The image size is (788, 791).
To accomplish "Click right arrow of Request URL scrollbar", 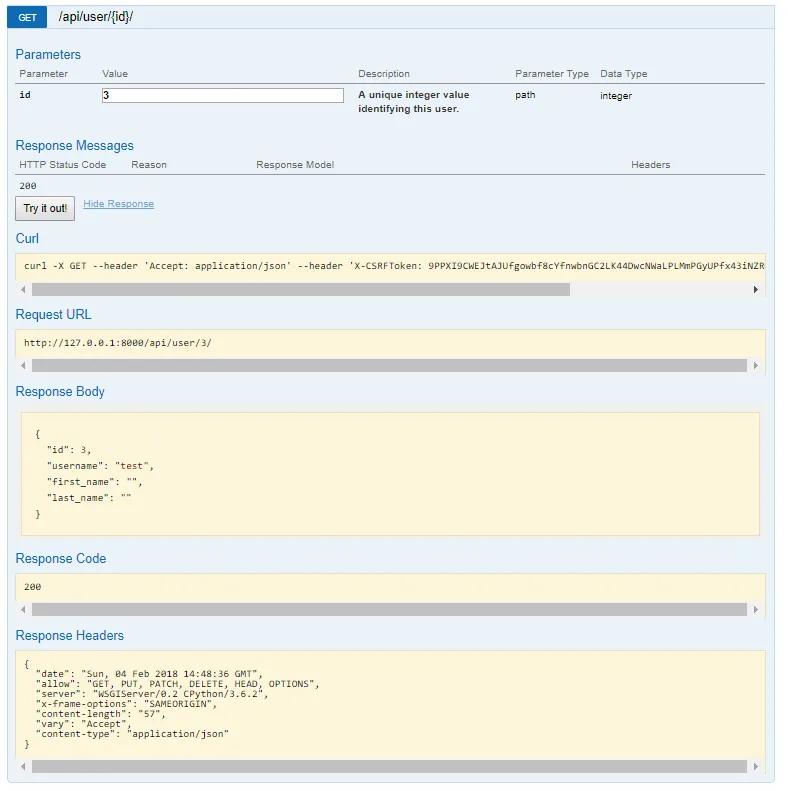I will [x=755, y=366].
